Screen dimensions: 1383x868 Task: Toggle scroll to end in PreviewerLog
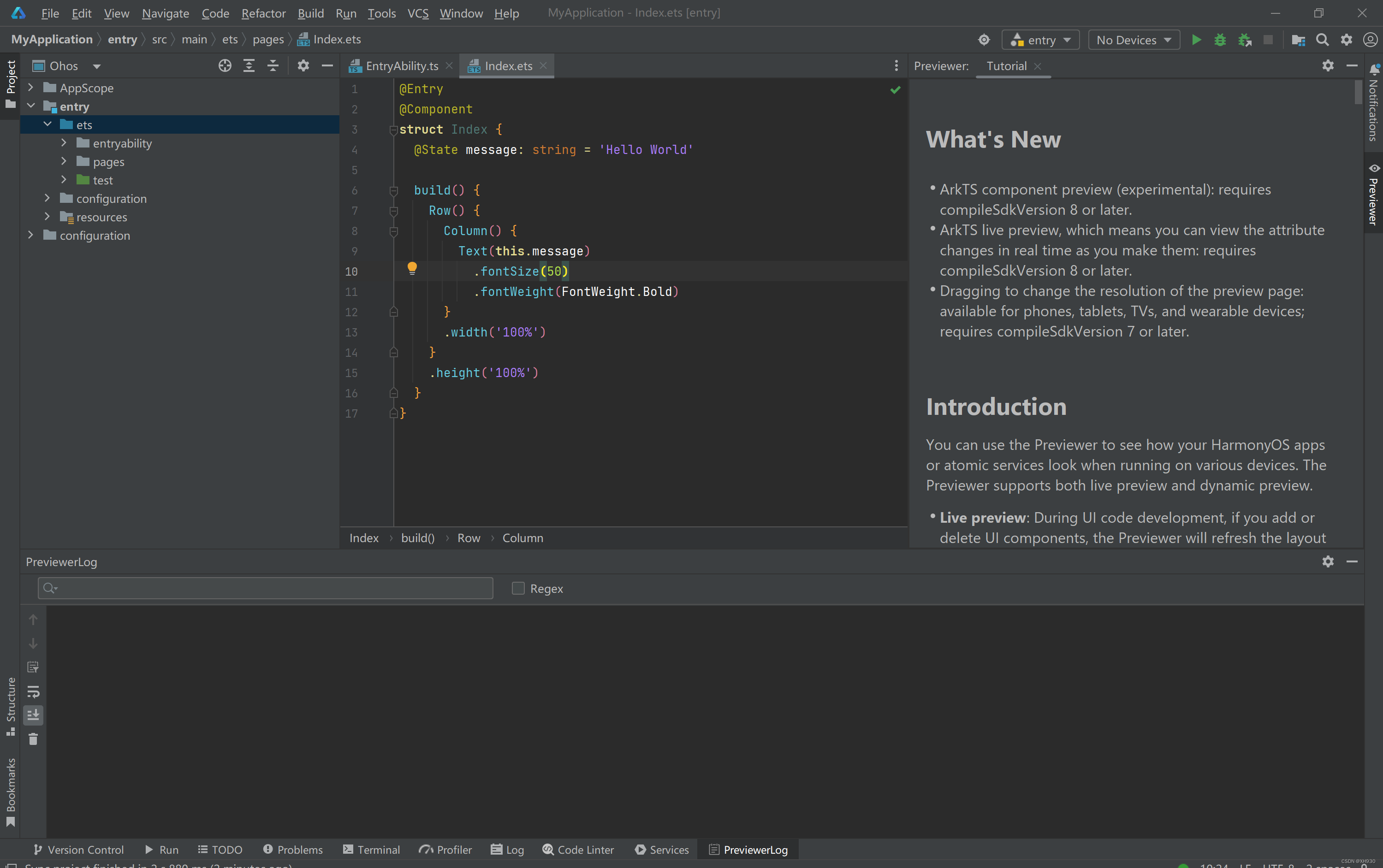click(x=33, y=715)
